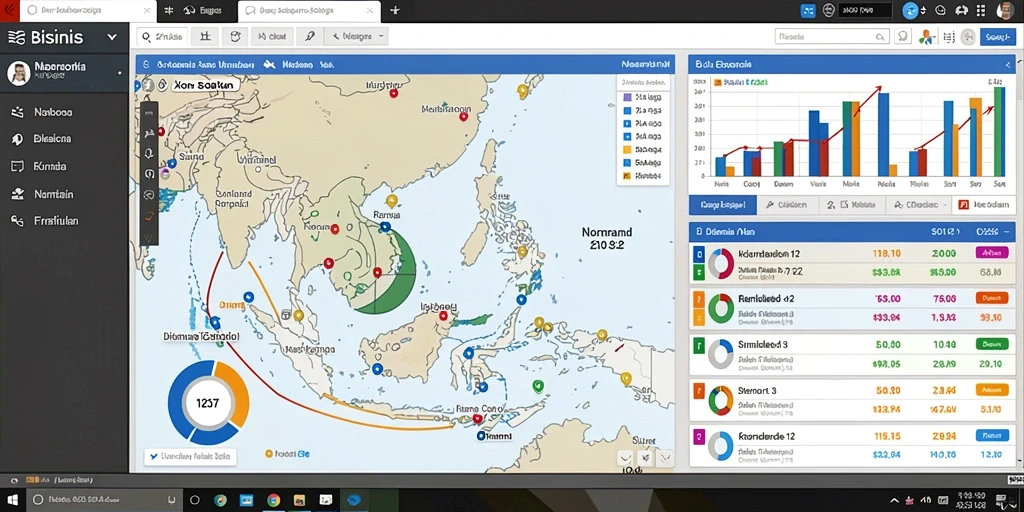Image resolution: width=1024 pixels, height=512 pixels.
Task: Toggle the yellow square in map legend
Action: point(627,150)
